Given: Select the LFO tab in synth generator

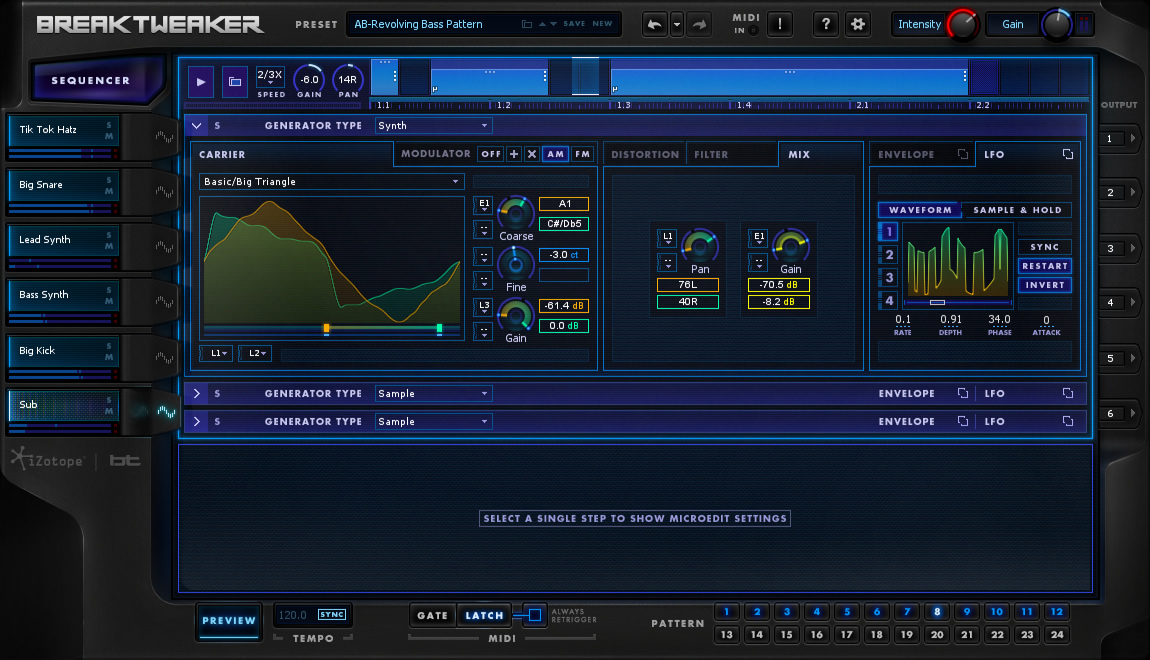Looking at the screenshot, I should coord(995,155).
